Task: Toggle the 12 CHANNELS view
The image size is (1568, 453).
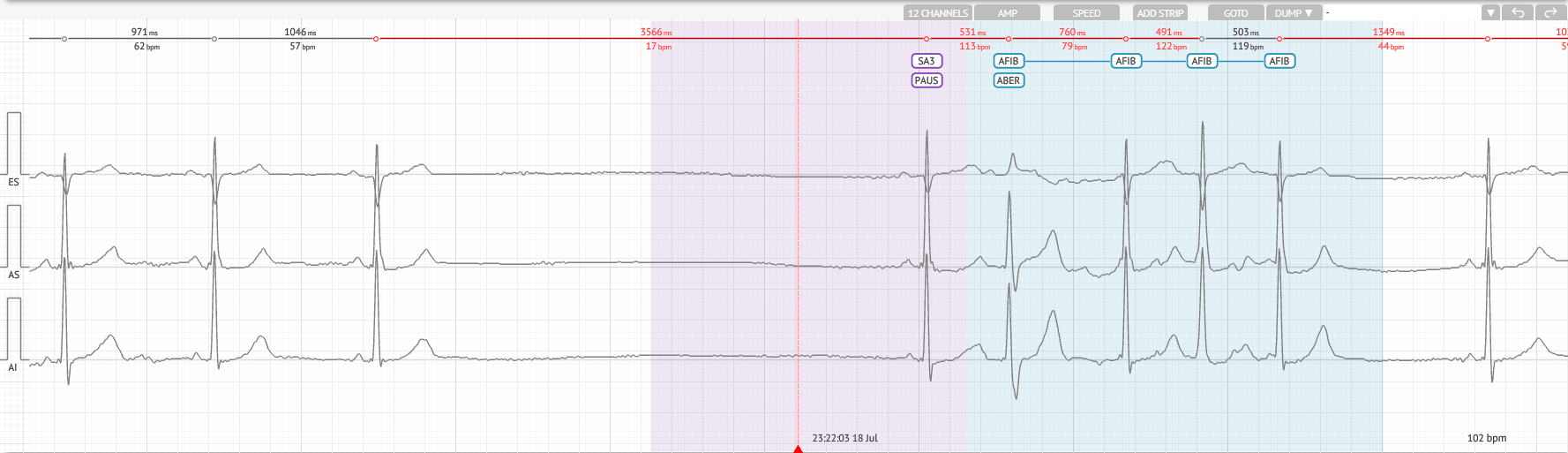Action: pos(937,13)
